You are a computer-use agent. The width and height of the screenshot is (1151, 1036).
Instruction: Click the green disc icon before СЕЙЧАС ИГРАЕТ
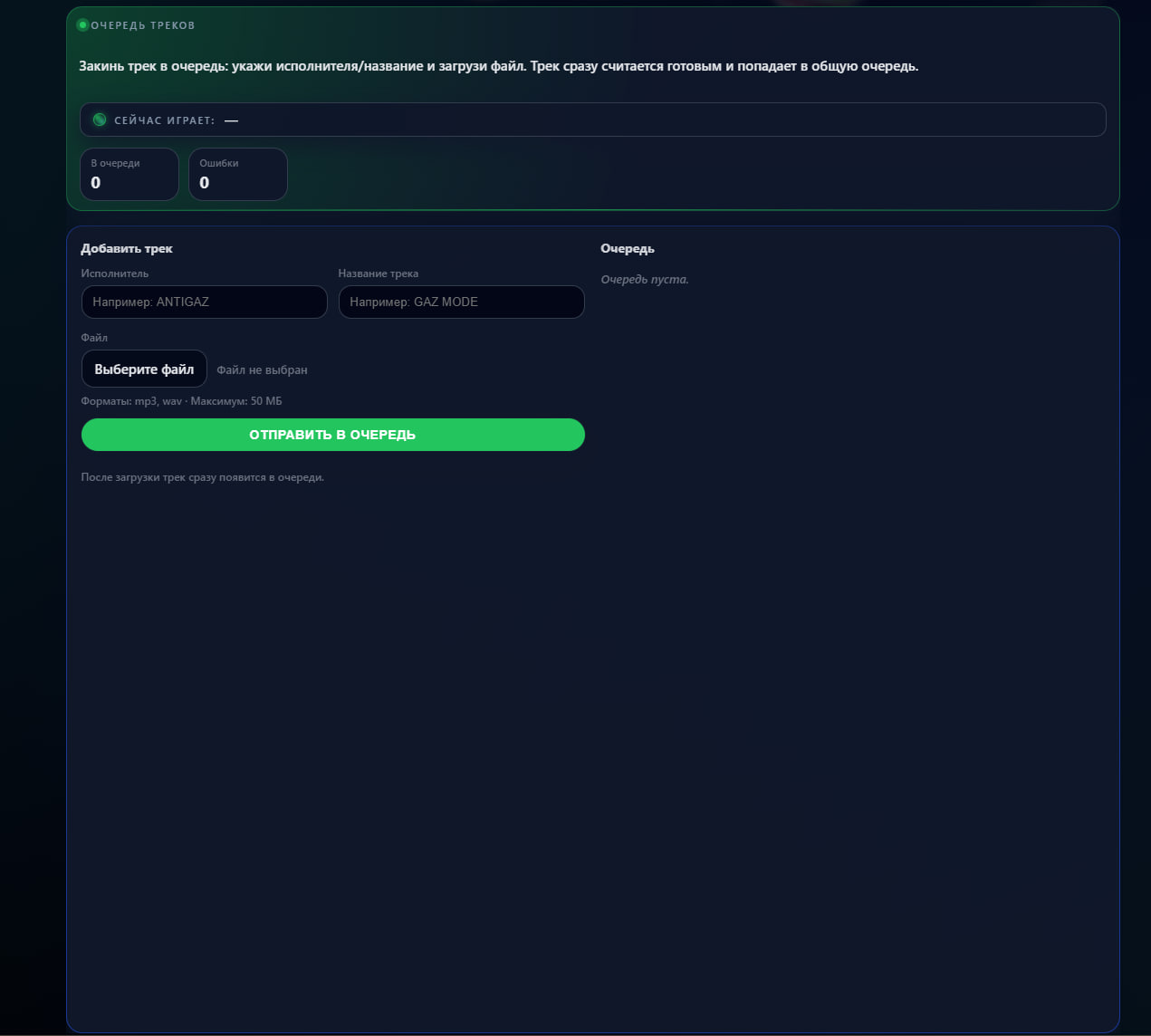coord(100,120)
